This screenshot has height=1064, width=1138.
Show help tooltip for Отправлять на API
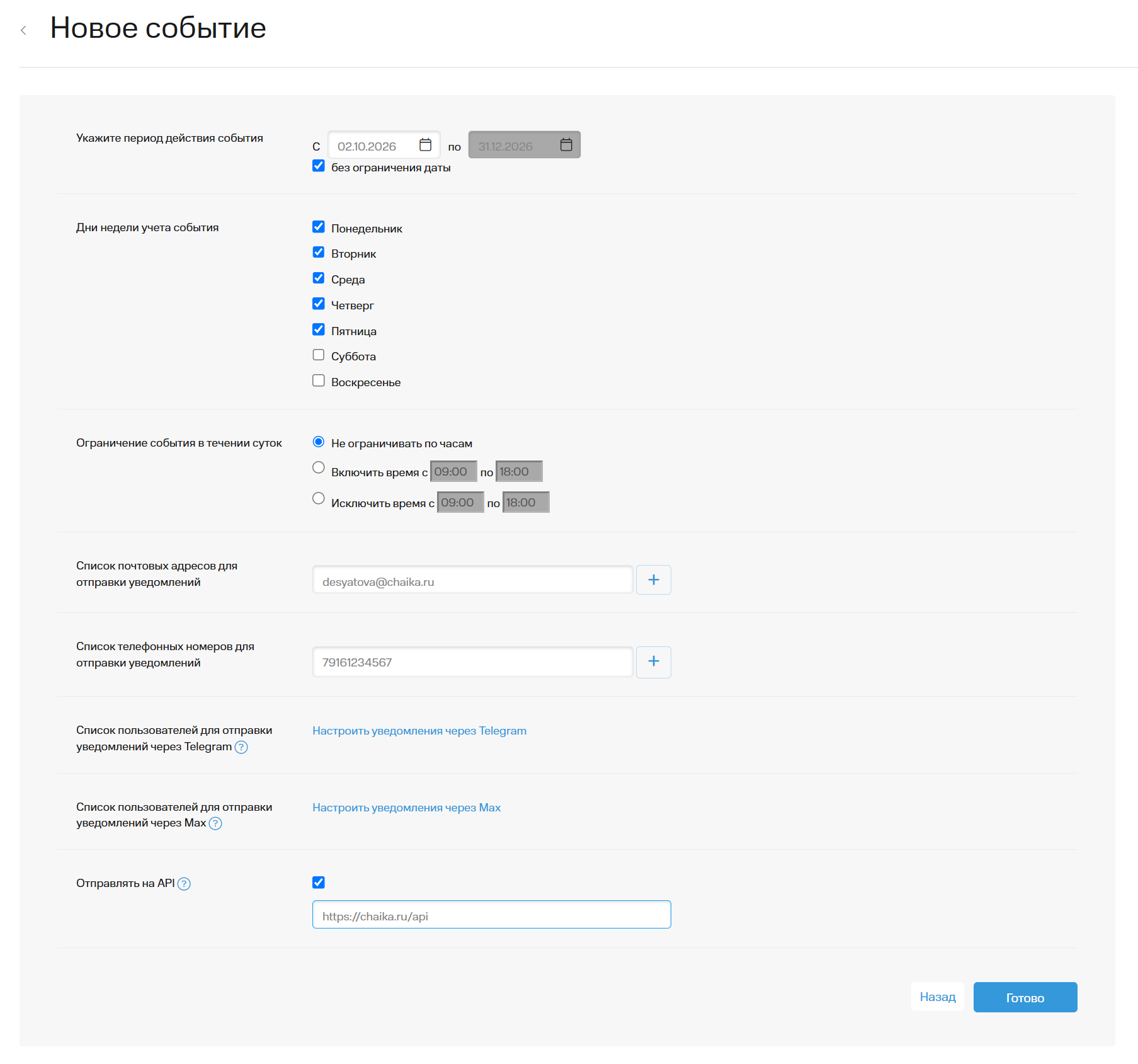click(x=184, y=884)
